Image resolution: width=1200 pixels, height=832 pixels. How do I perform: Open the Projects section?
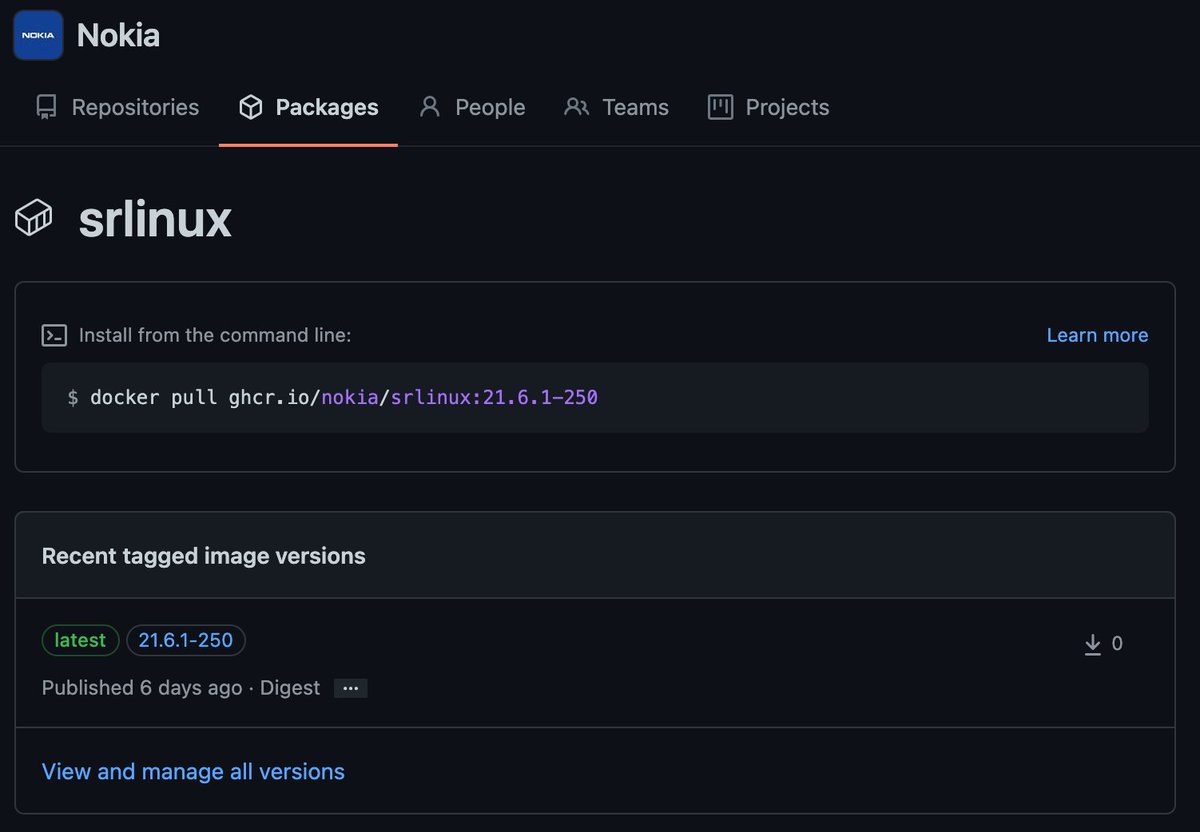(x=786, y=106)
